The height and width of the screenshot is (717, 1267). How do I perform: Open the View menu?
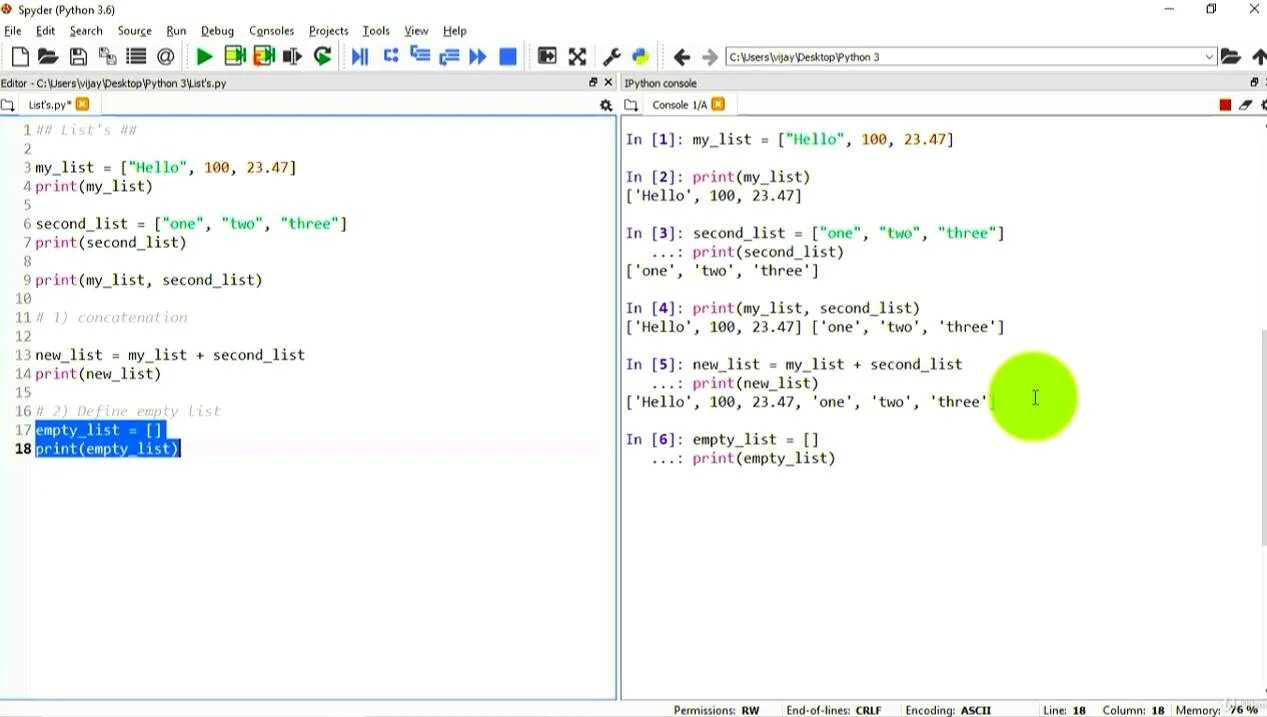click(x=416, y=31)
